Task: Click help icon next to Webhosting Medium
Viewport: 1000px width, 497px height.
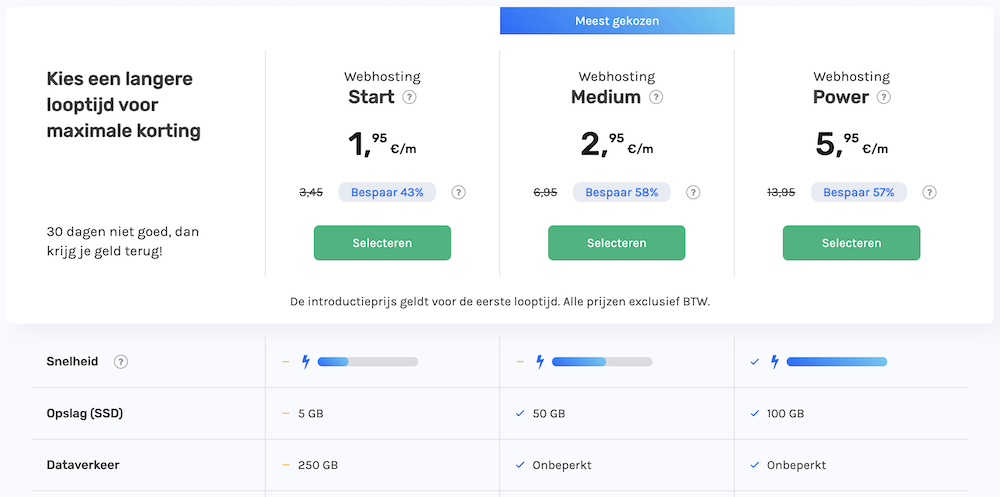Action: (x=656, y=98)
